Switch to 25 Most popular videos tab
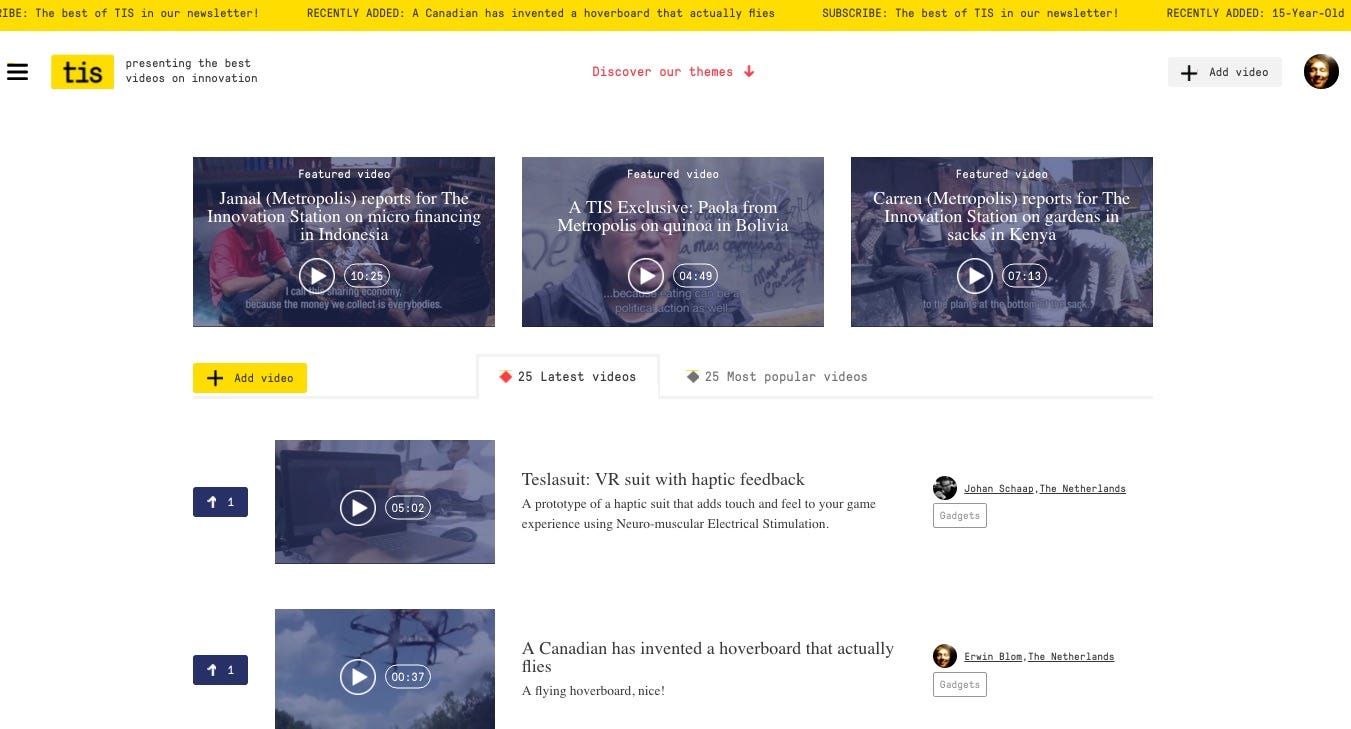The height and width of the screenshot is (729, 1351). tap(777, 377)
